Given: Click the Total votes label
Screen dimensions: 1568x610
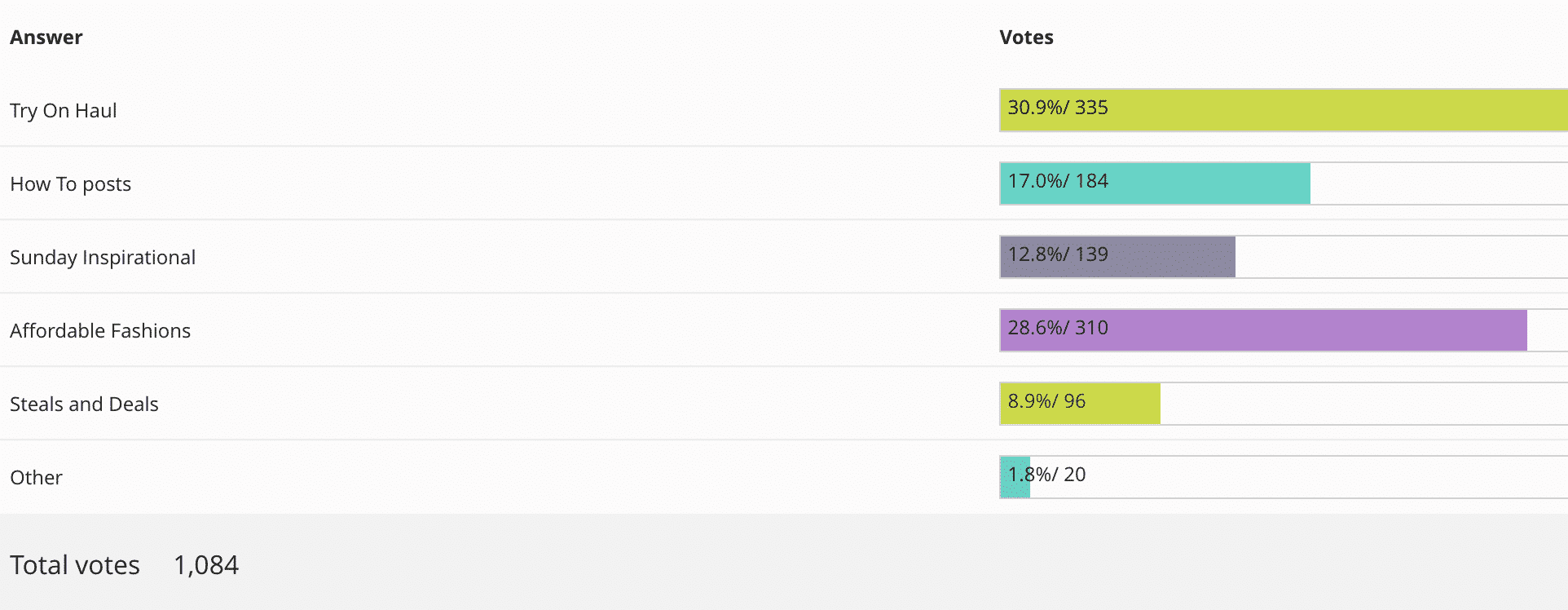Looking at the screenshot, I should pyautogui.click(x=75, y=565).
